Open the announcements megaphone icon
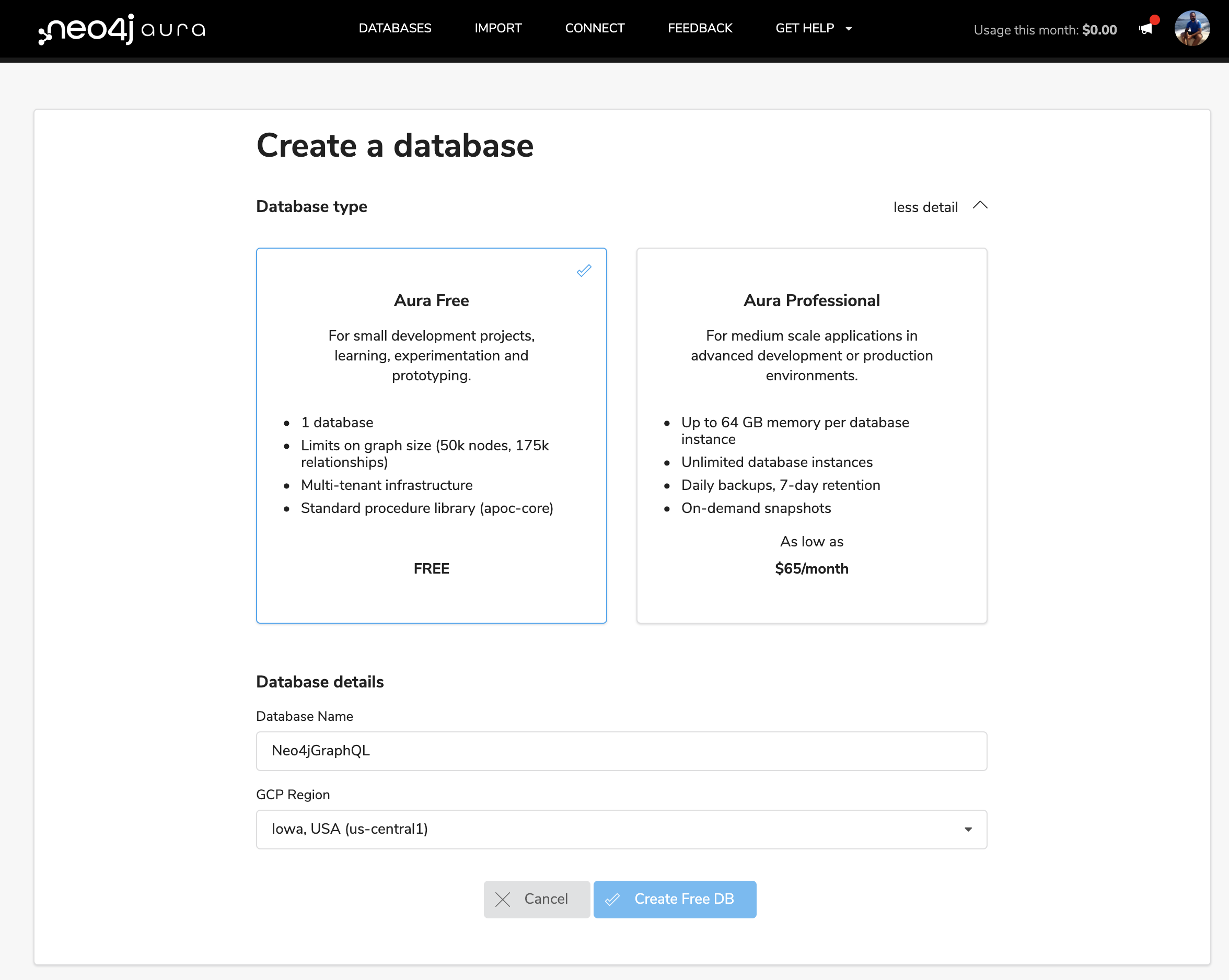 coord(1146,29)
